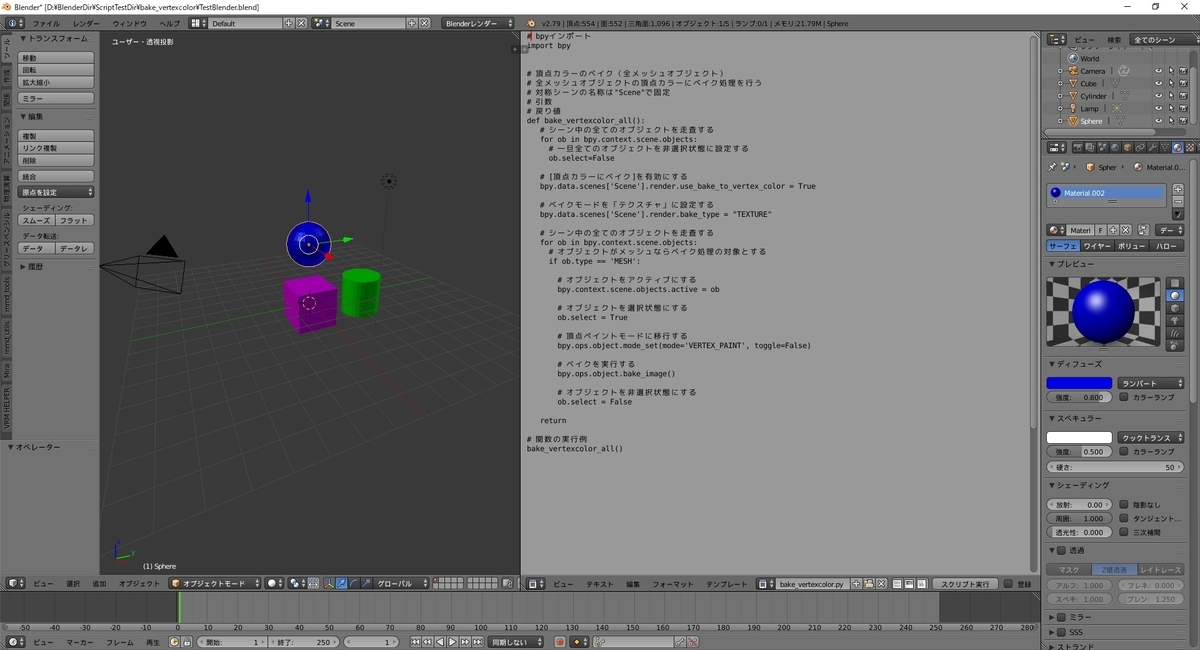The height and width of the screenshot is (650, 1200).
Task: Toggle Lamp selectability cursor icon
Action: point(1171,108)
